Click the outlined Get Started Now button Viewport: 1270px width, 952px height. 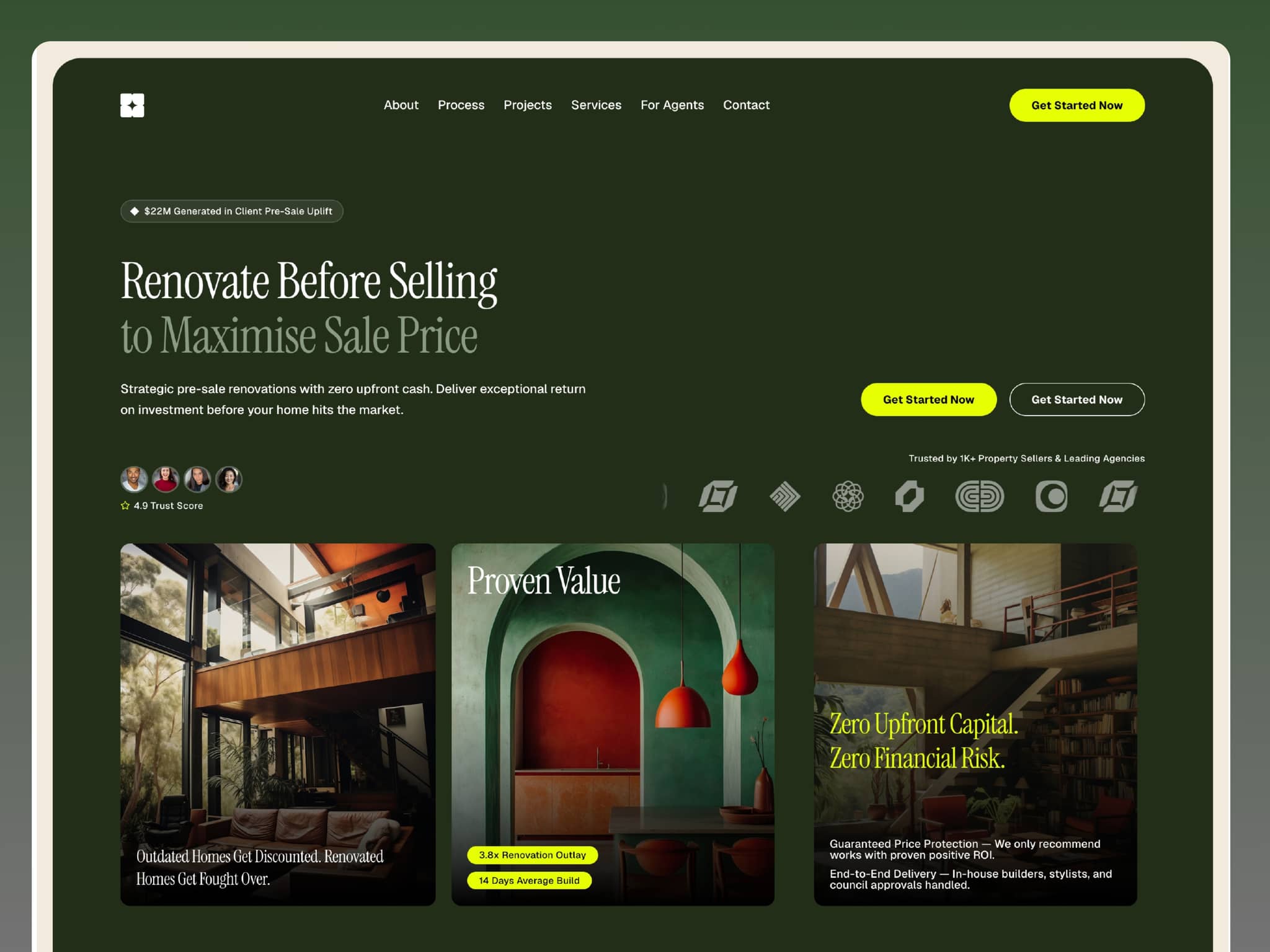pos(1077,400)
